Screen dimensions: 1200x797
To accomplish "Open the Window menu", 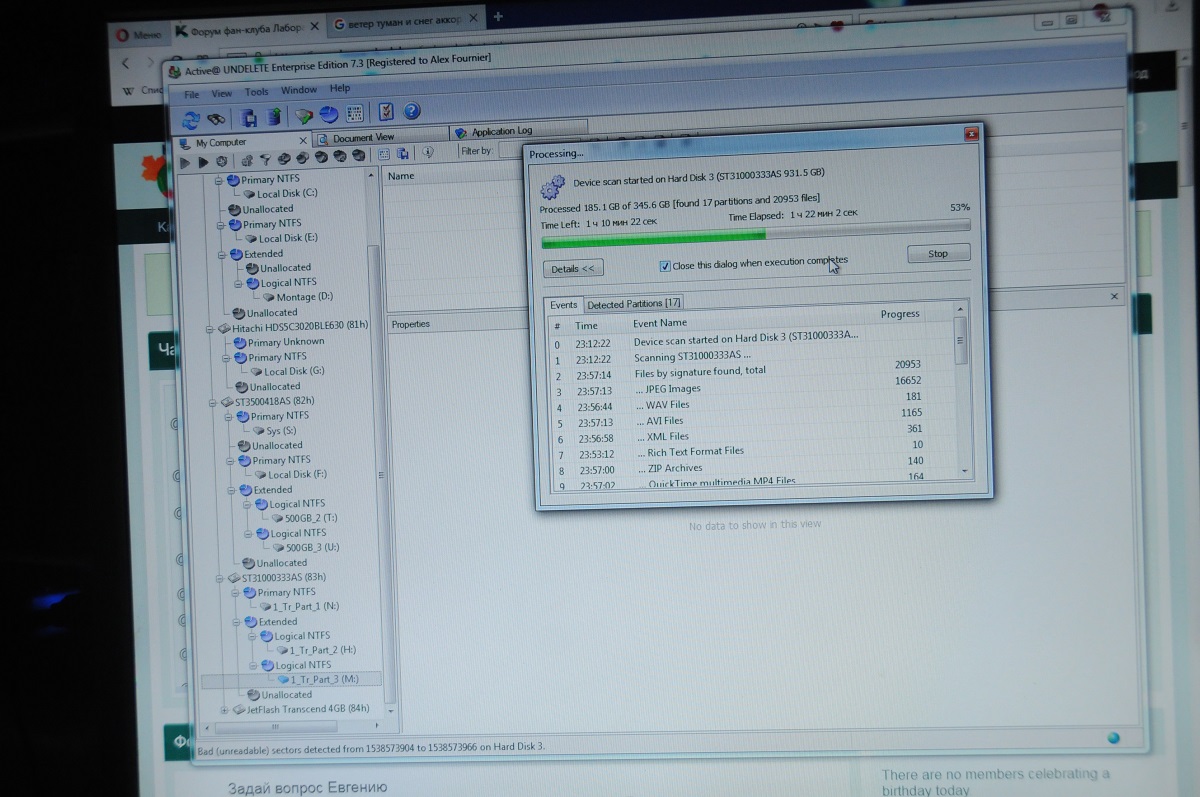I will [x=299, y=90].
